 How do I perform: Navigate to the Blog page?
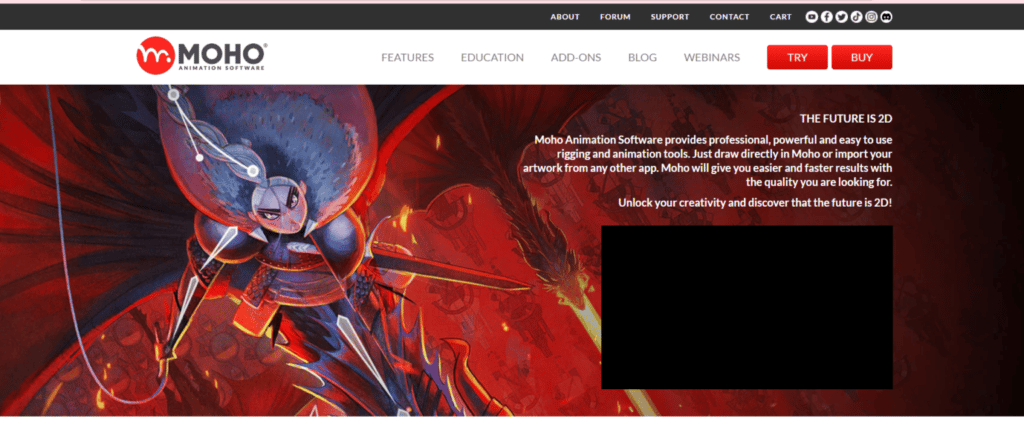click(642, 58)
